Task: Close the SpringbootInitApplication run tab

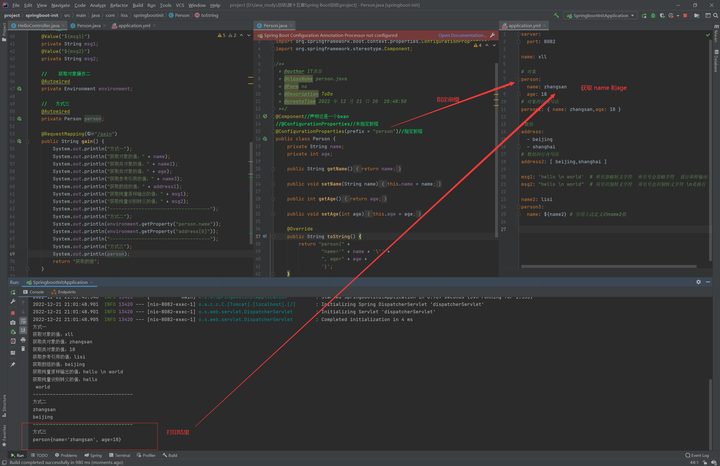Action: (92, 282)
